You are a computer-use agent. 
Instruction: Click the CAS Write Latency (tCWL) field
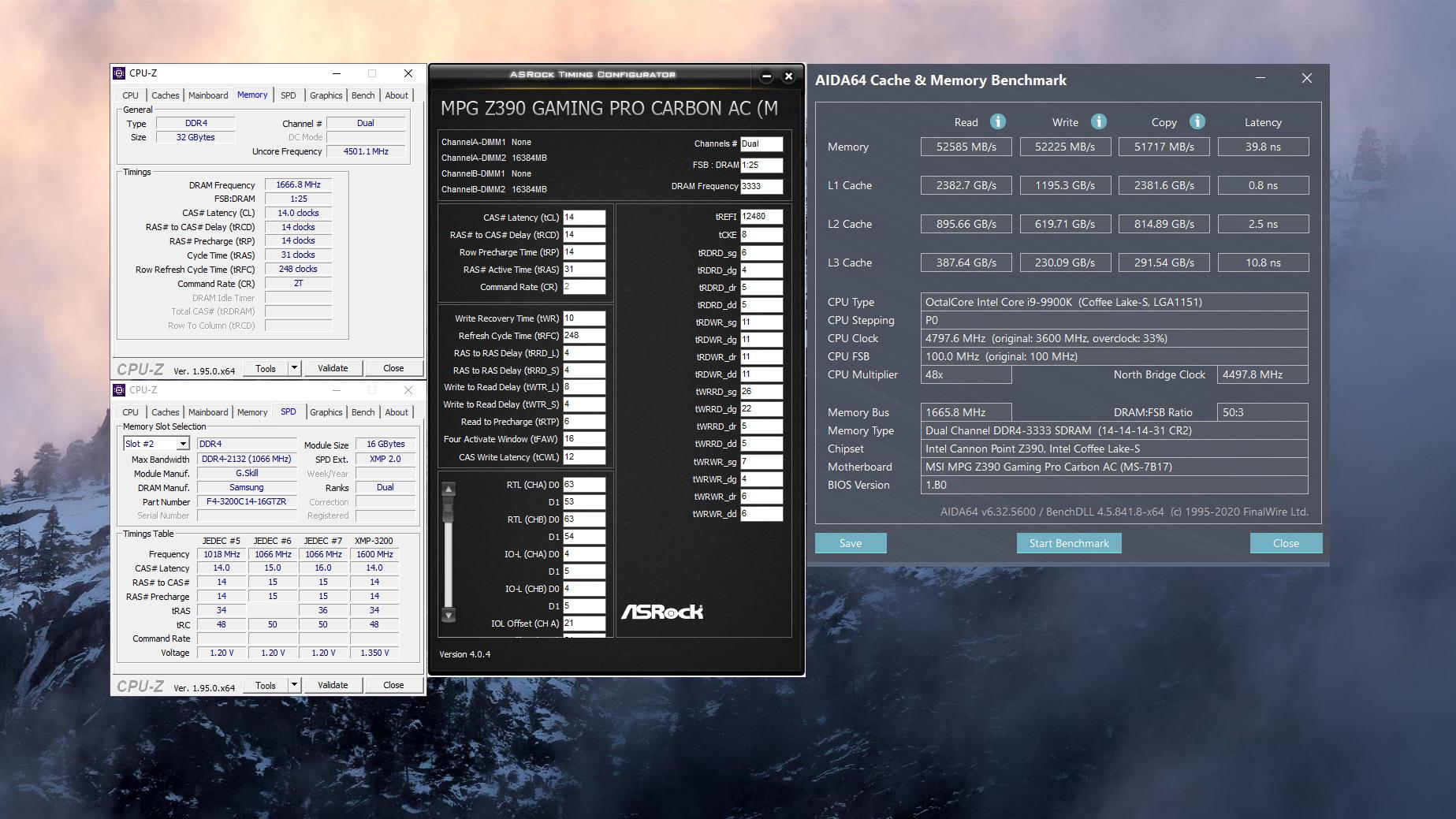(x=584, y=457)
